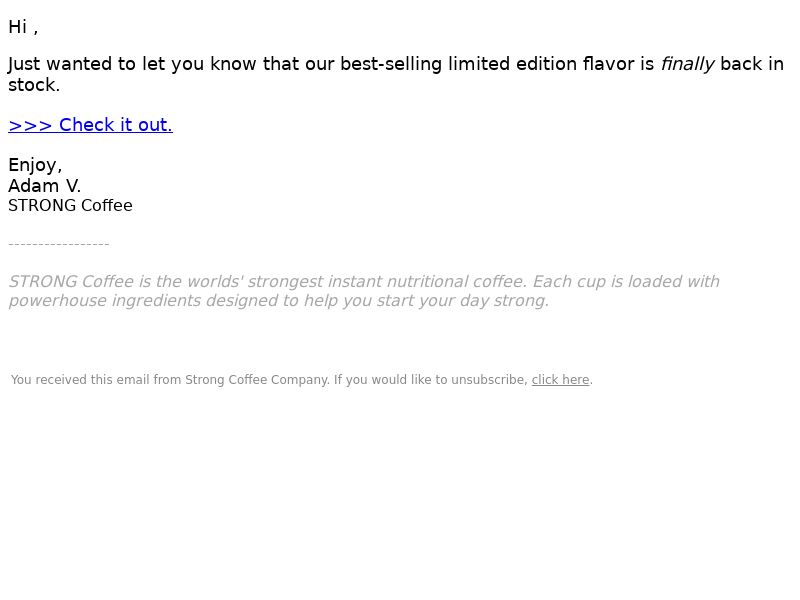
Task: Click the "STRONG Coffee" signature line
Action: pos(70,206)
